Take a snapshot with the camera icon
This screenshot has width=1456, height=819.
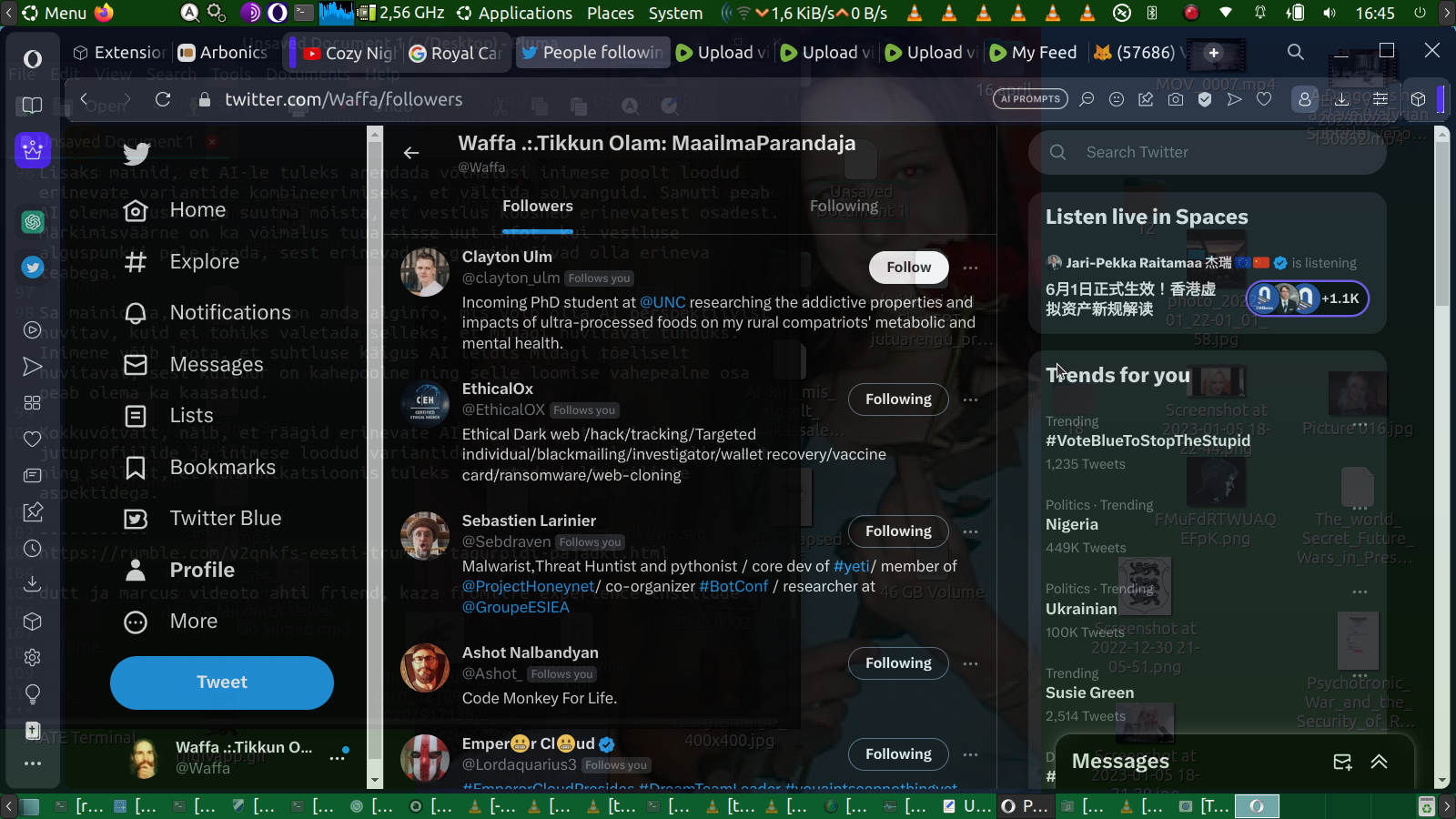(x=1176, y=99)
